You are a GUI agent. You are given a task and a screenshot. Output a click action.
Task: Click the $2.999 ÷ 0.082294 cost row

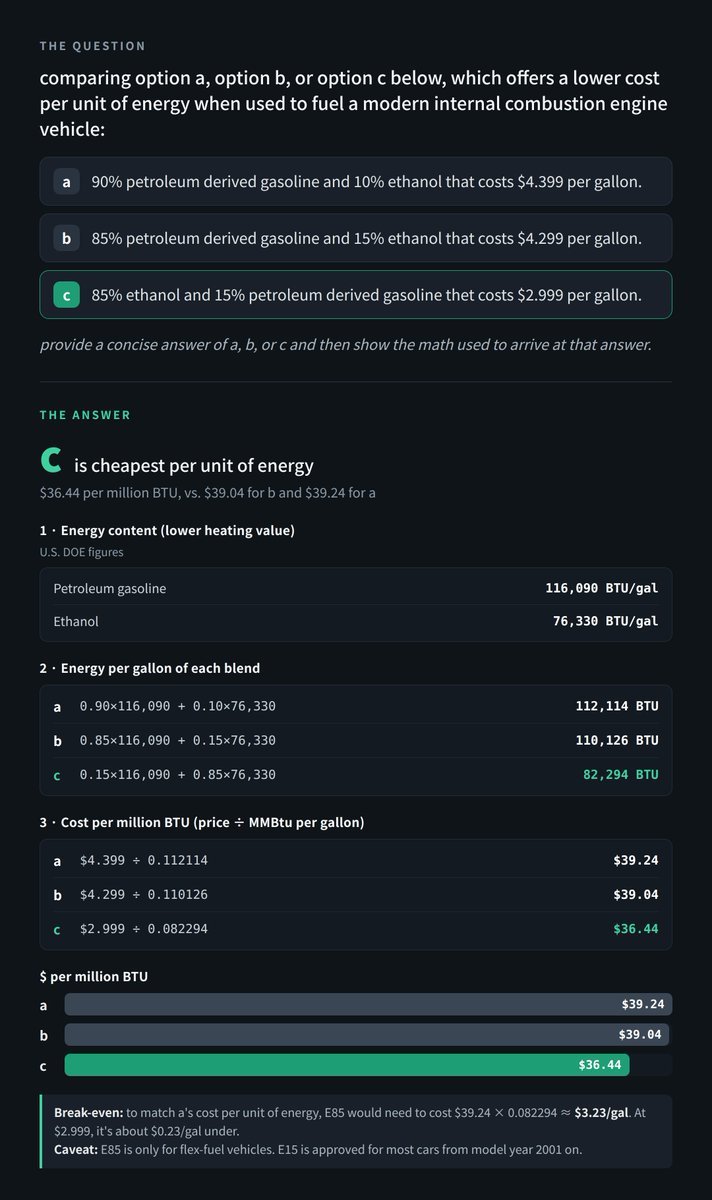click(356, 929)
